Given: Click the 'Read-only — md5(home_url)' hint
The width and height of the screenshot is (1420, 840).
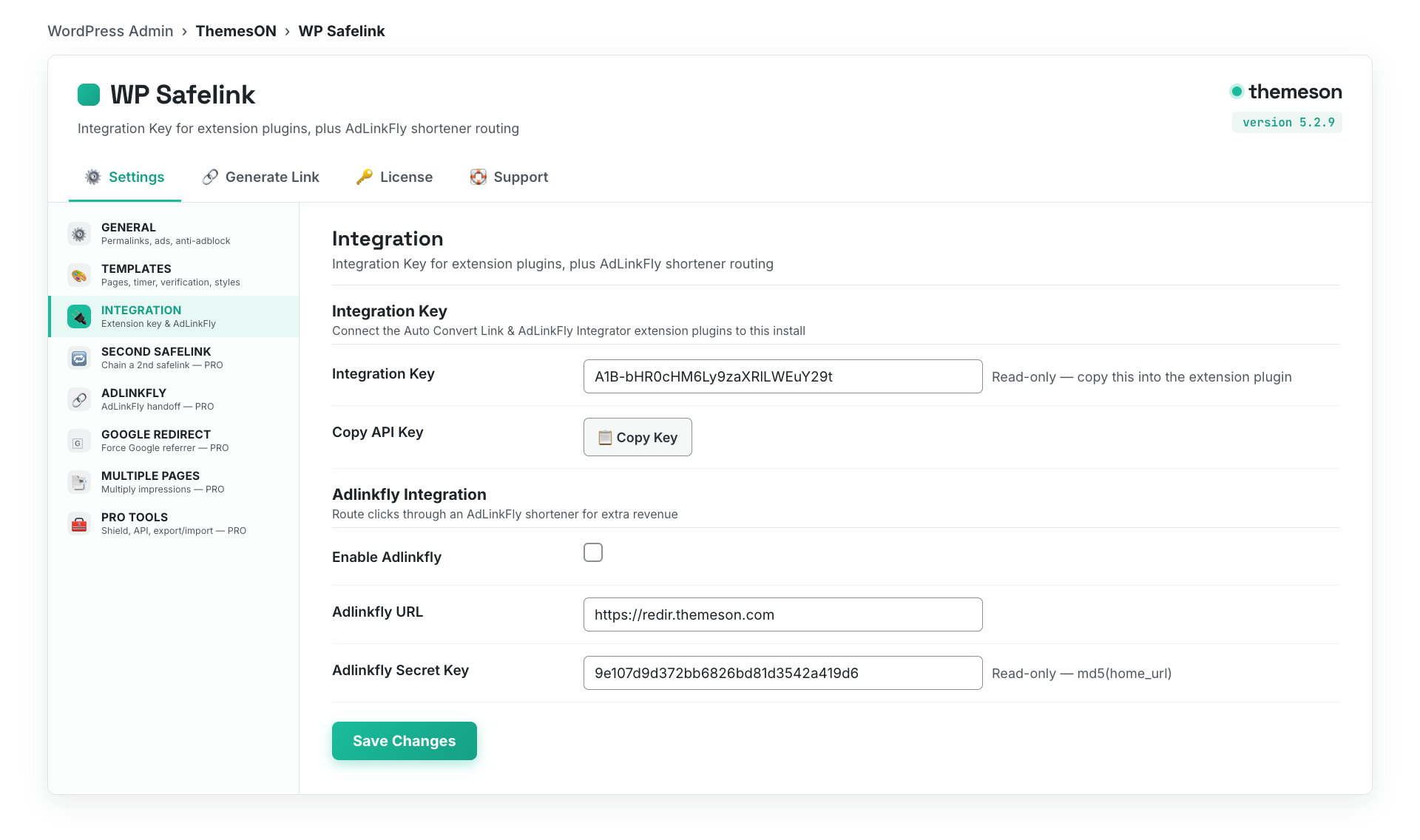Looking at the screenshot, I should point(1081,674).
